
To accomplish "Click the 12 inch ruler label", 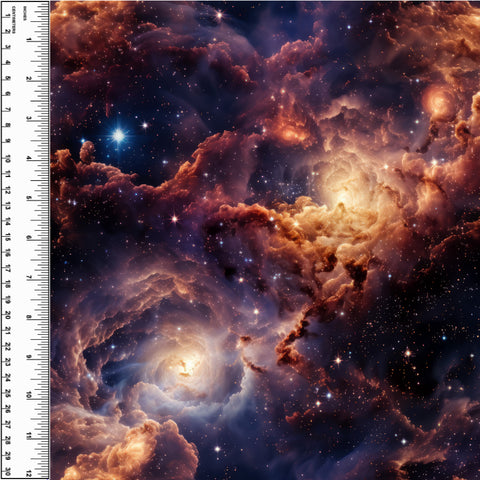I will (29, 473).
